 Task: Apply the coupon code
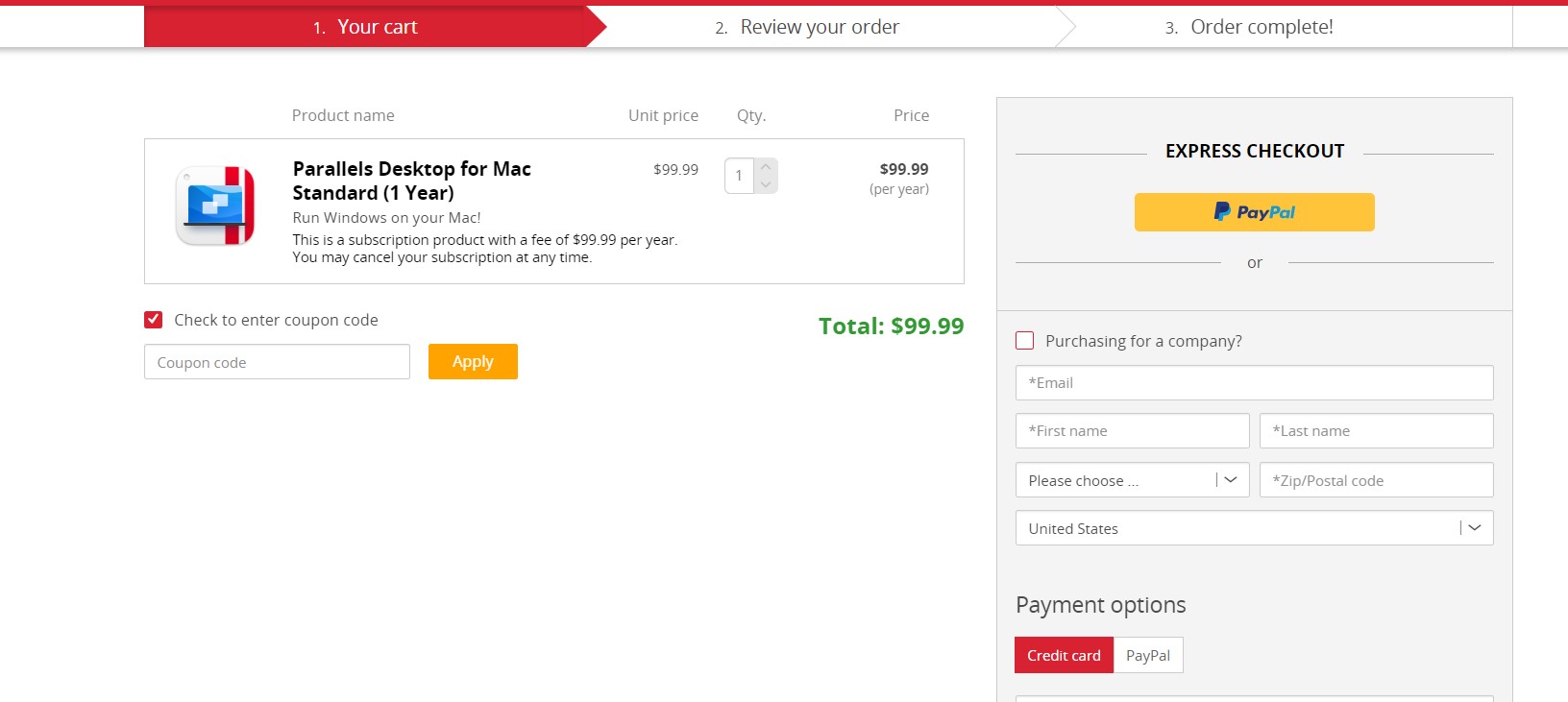[473, 362]
